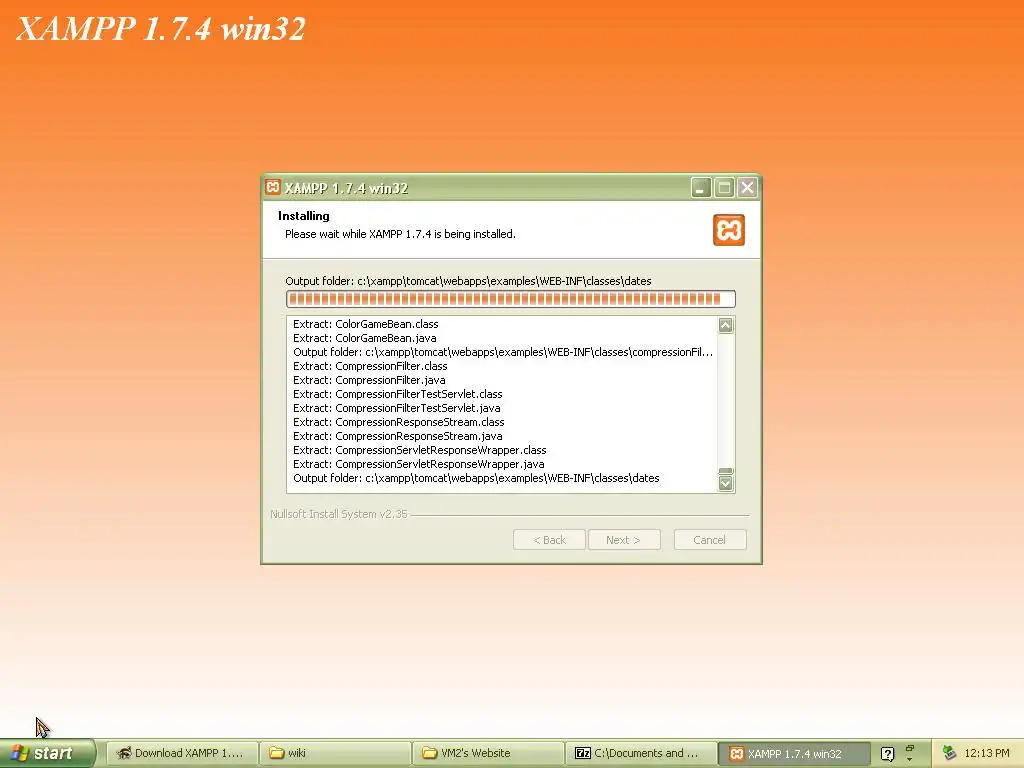Click the installation progress bar
Viewport: 1024px width, 768px height.
pos(511,299)
